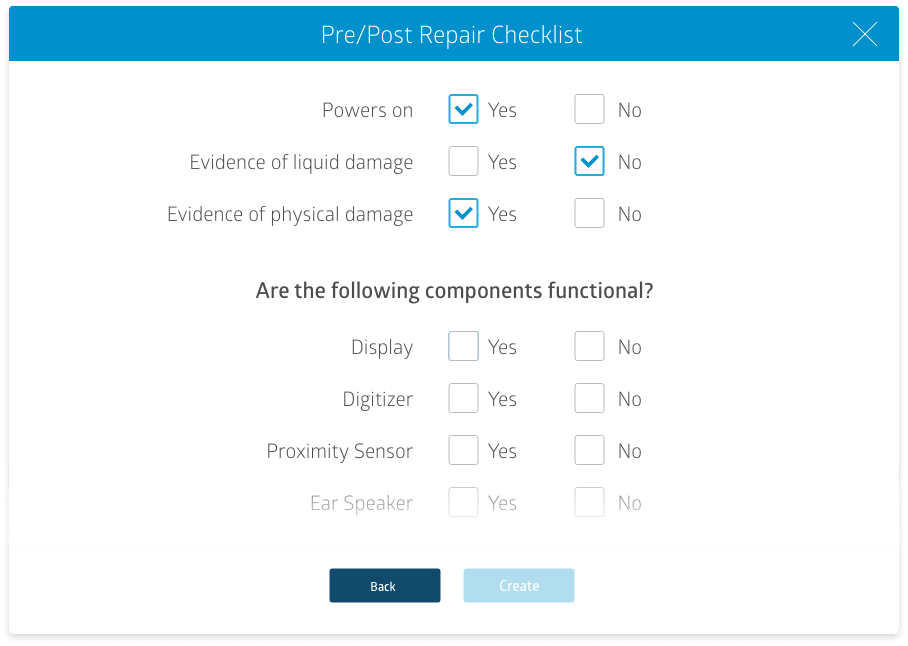Close the Pre/Post Repair Checklist dialog

coord(864,35)
